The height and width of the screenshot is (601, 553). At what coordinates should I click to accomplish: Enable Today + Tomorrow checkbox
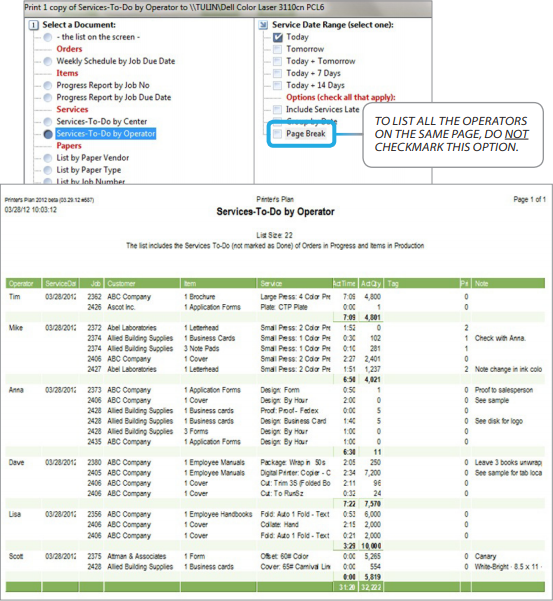point(277,61)
